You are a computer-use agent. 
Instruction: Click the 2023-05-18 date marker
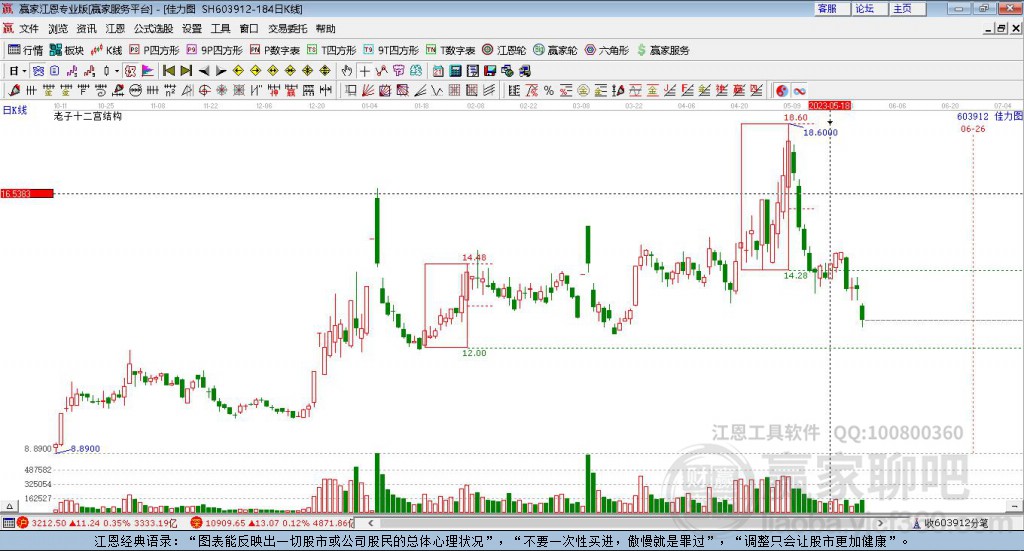click(x=829, y=106)
